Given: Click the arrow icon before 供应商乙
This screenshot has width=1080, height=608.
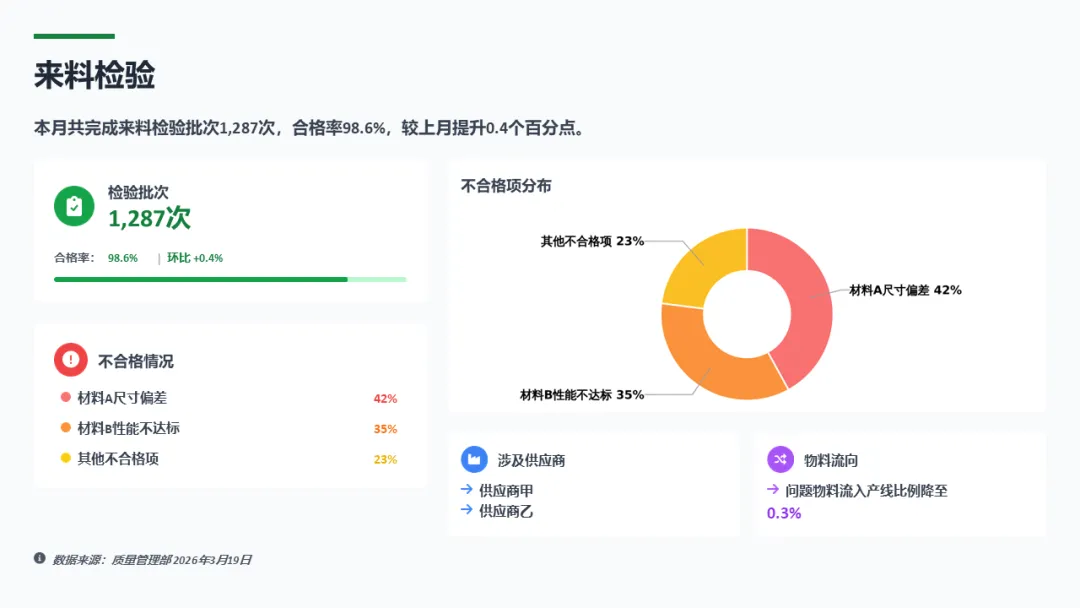Looking at the screenshot, I should pyautogui.click(x=466, y=510).
